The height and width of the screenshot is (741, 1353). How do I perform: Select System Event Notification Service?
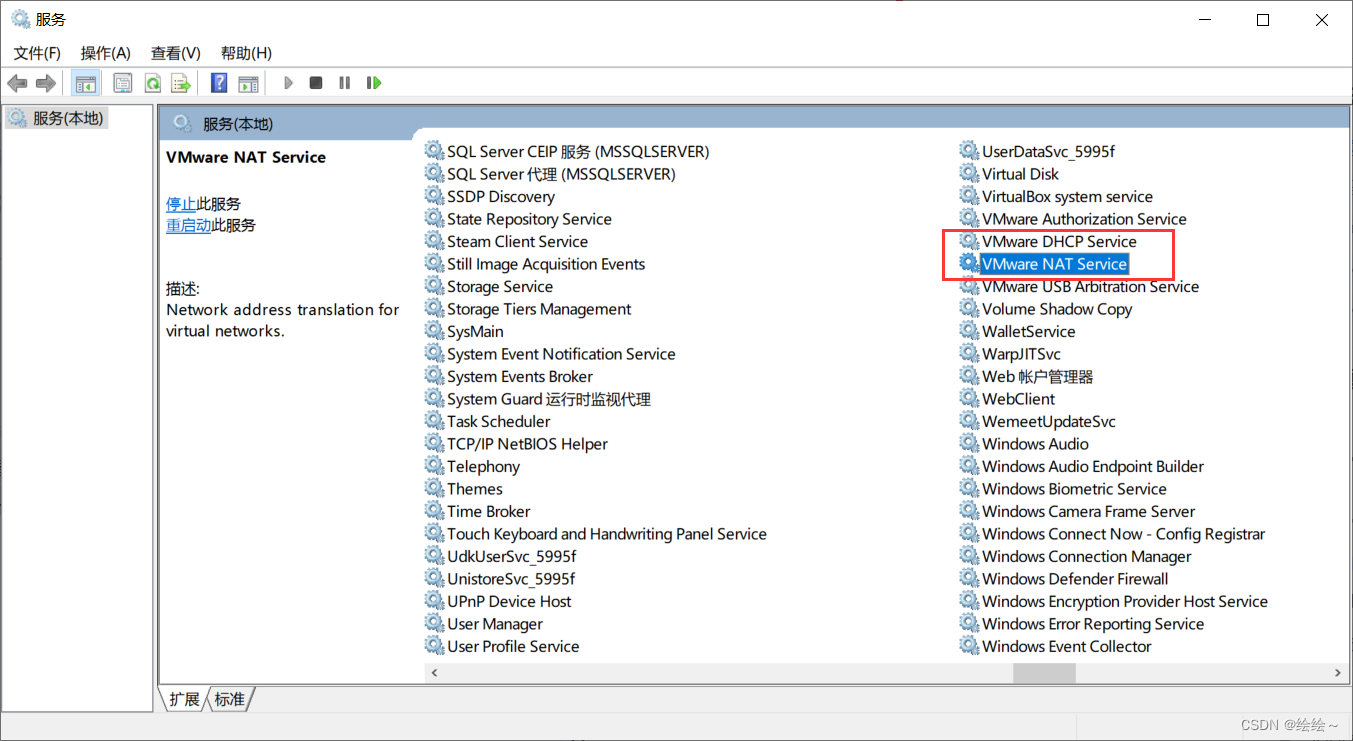pos(561,354)
